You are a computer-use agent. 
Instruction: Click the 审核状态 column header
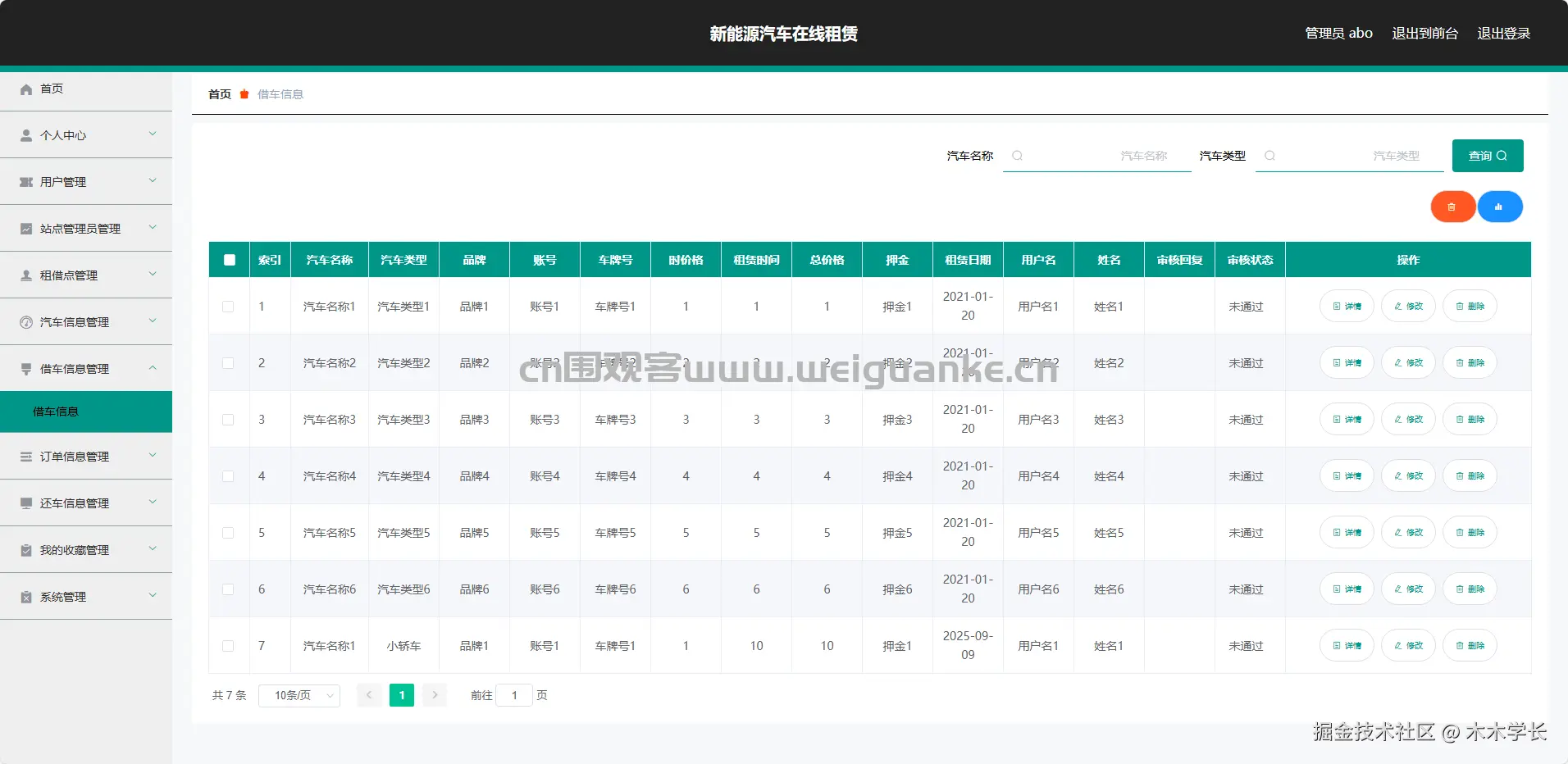(x=1250, y=260)
